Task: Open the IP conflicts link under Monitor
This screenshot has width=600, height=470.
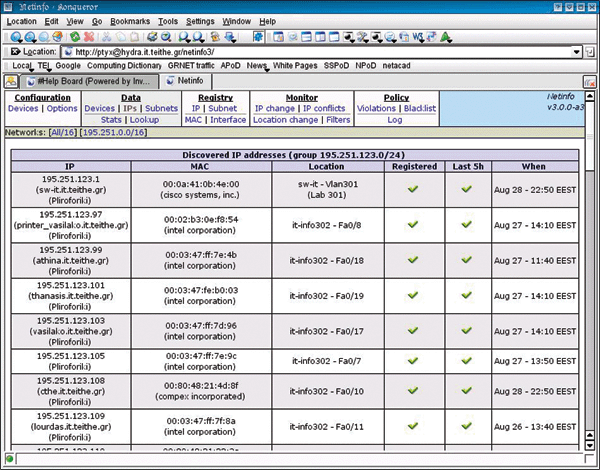Action: click(326, 108)
